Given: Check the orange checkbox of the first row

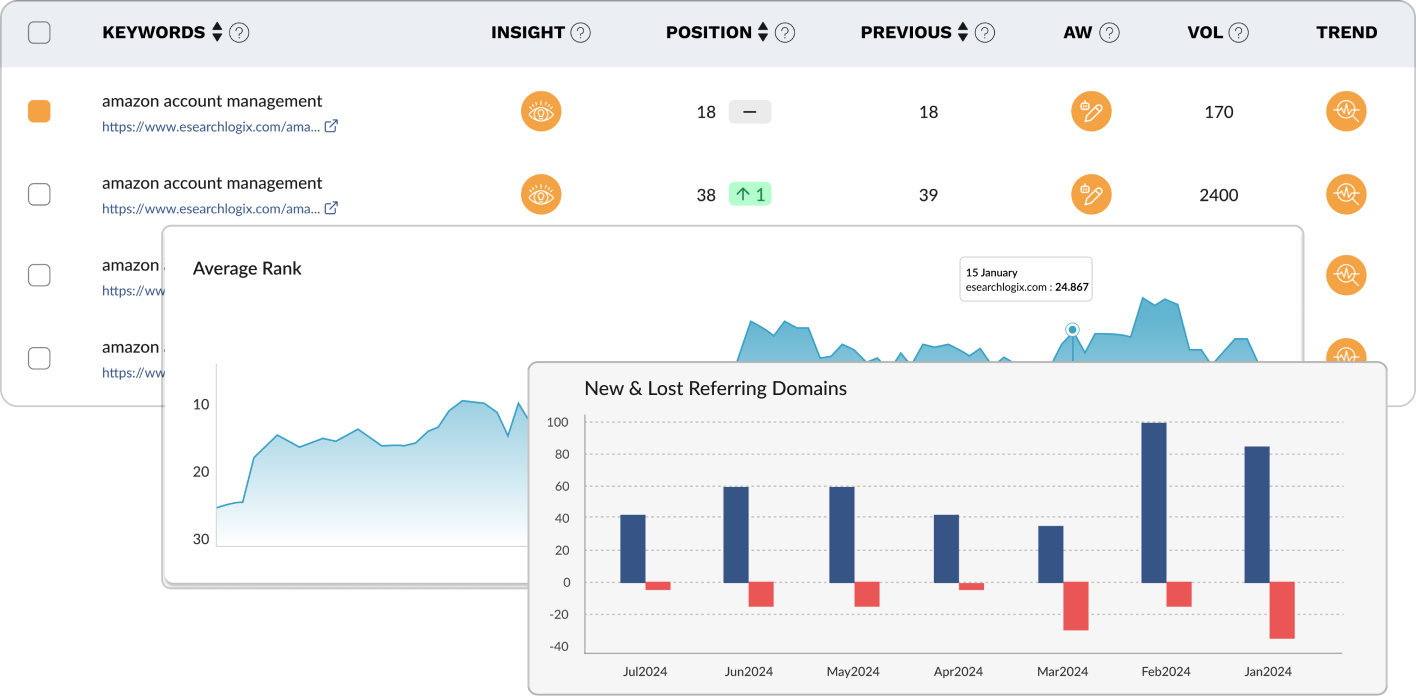Looking at the screenshot, I should pyautogui.click(x=39, y=111).
